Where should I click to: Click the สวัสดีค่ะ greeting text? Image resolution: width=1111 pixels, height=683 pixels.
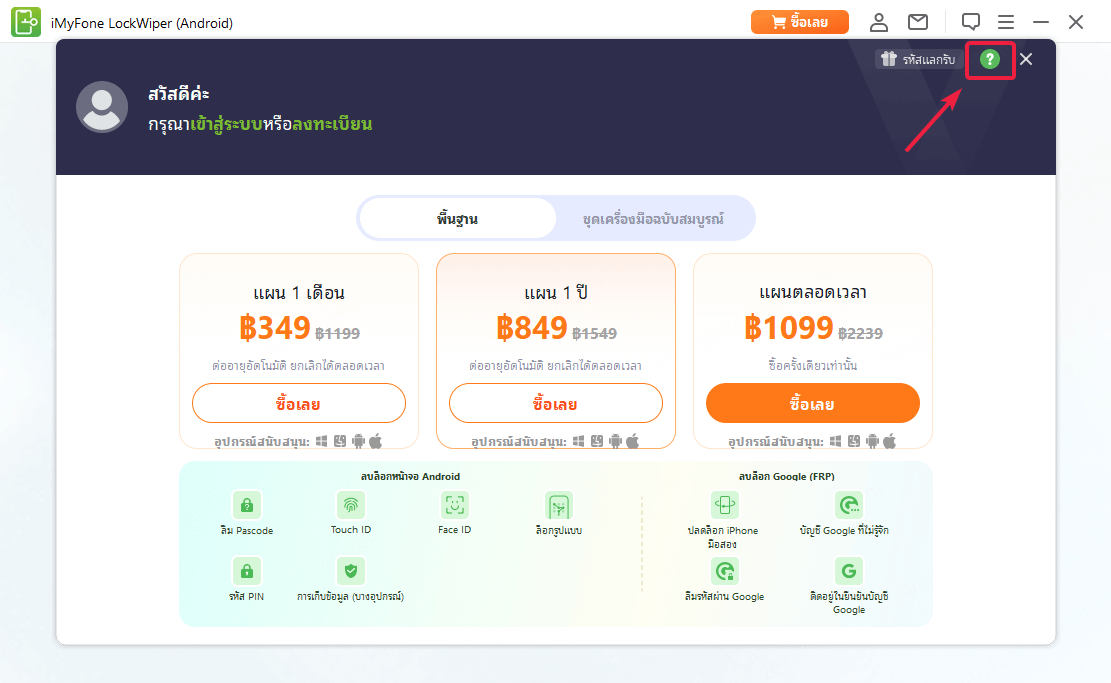[179, 94]
